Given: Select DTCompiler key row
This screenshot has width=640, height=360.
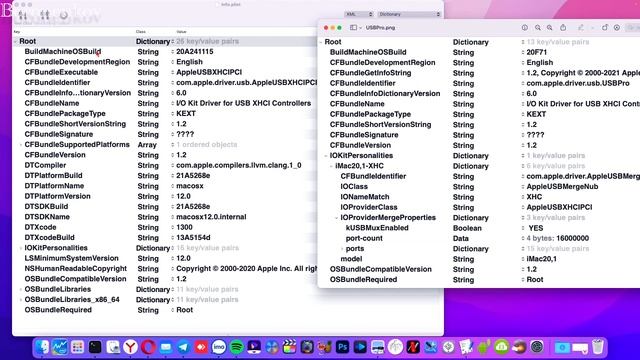Looking at the screenshot, I should coord(45,165).
